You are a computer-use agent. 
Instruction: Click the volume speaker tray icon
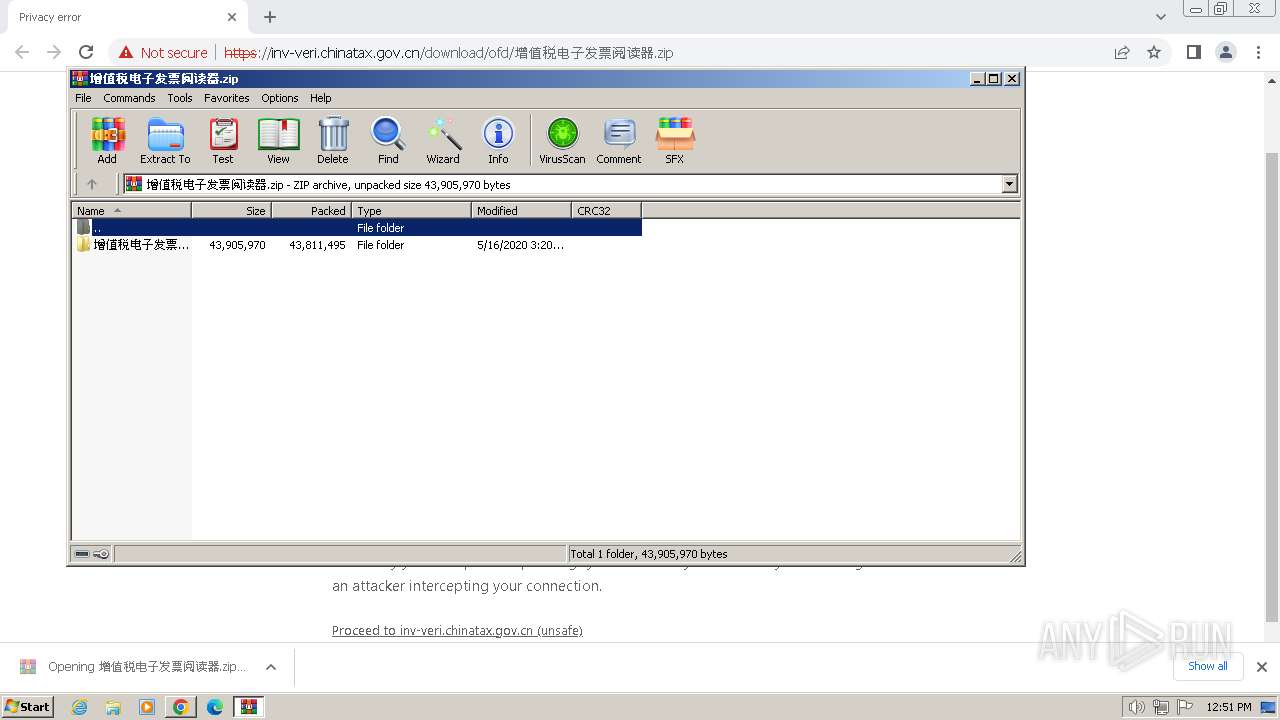[1137, 707]
